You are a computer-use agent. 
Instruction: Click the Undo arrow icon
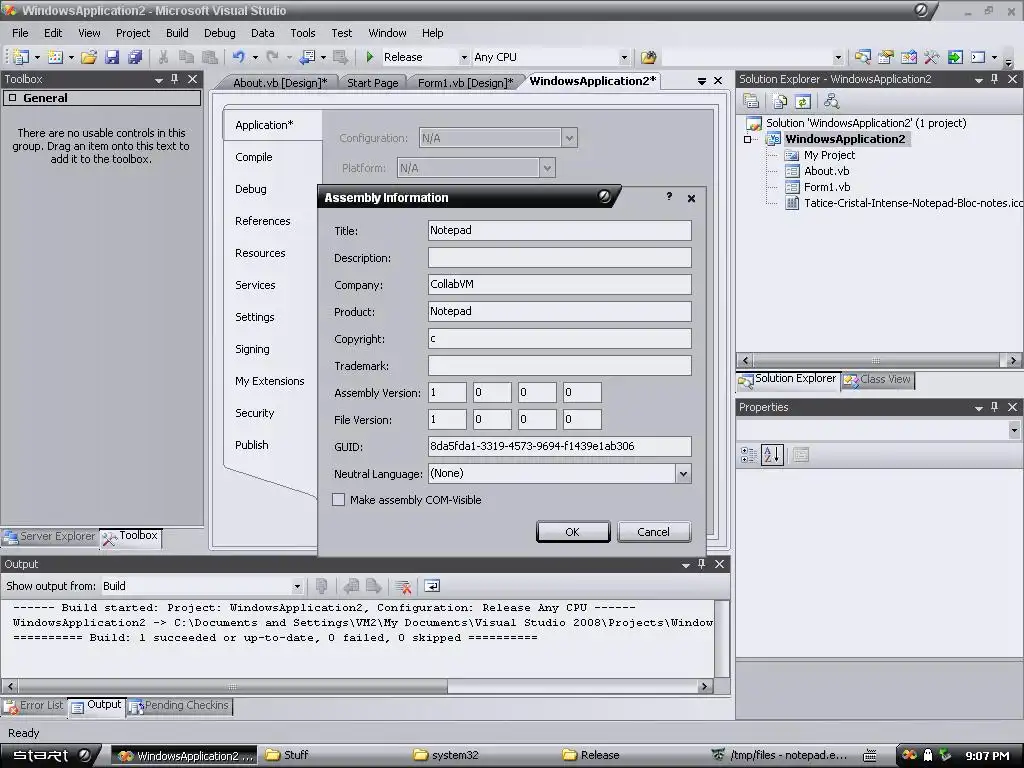pos(238,57)
